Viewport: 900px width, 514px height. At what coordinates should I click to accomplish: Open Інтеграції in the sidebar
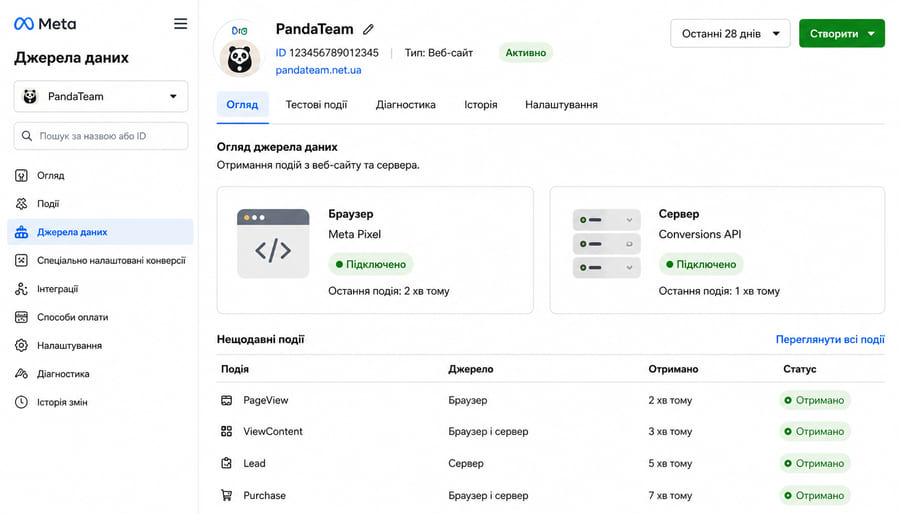click(100, 289)
